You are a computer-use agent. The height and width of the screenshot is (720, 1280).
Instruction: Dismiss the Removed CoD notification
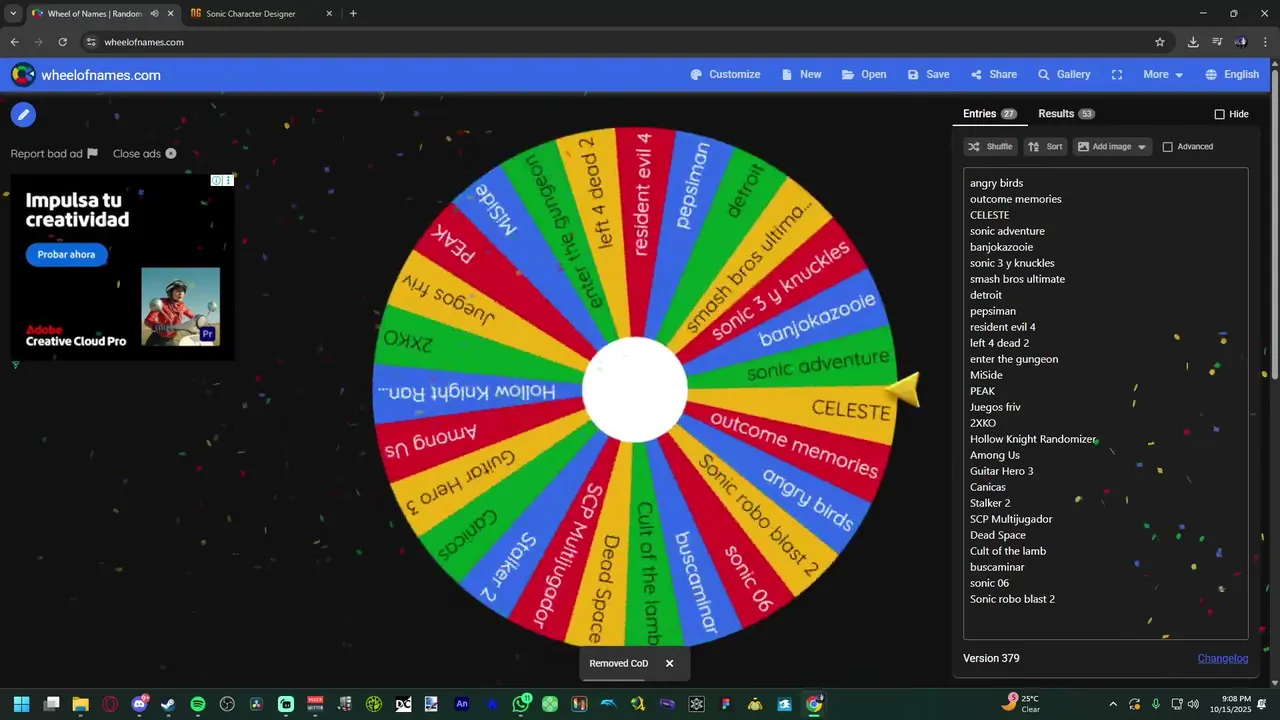[669, 663]
